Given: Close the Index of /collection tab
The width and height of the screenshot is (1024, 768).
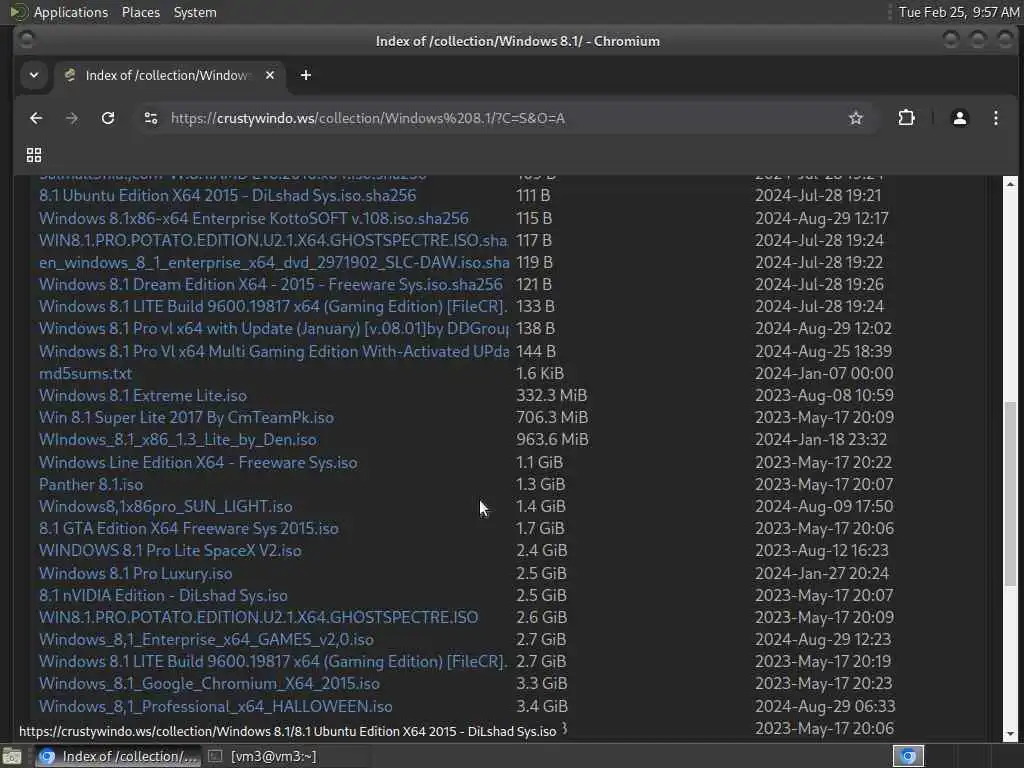Looking at the screenshot, I should [x=270, y=75].
